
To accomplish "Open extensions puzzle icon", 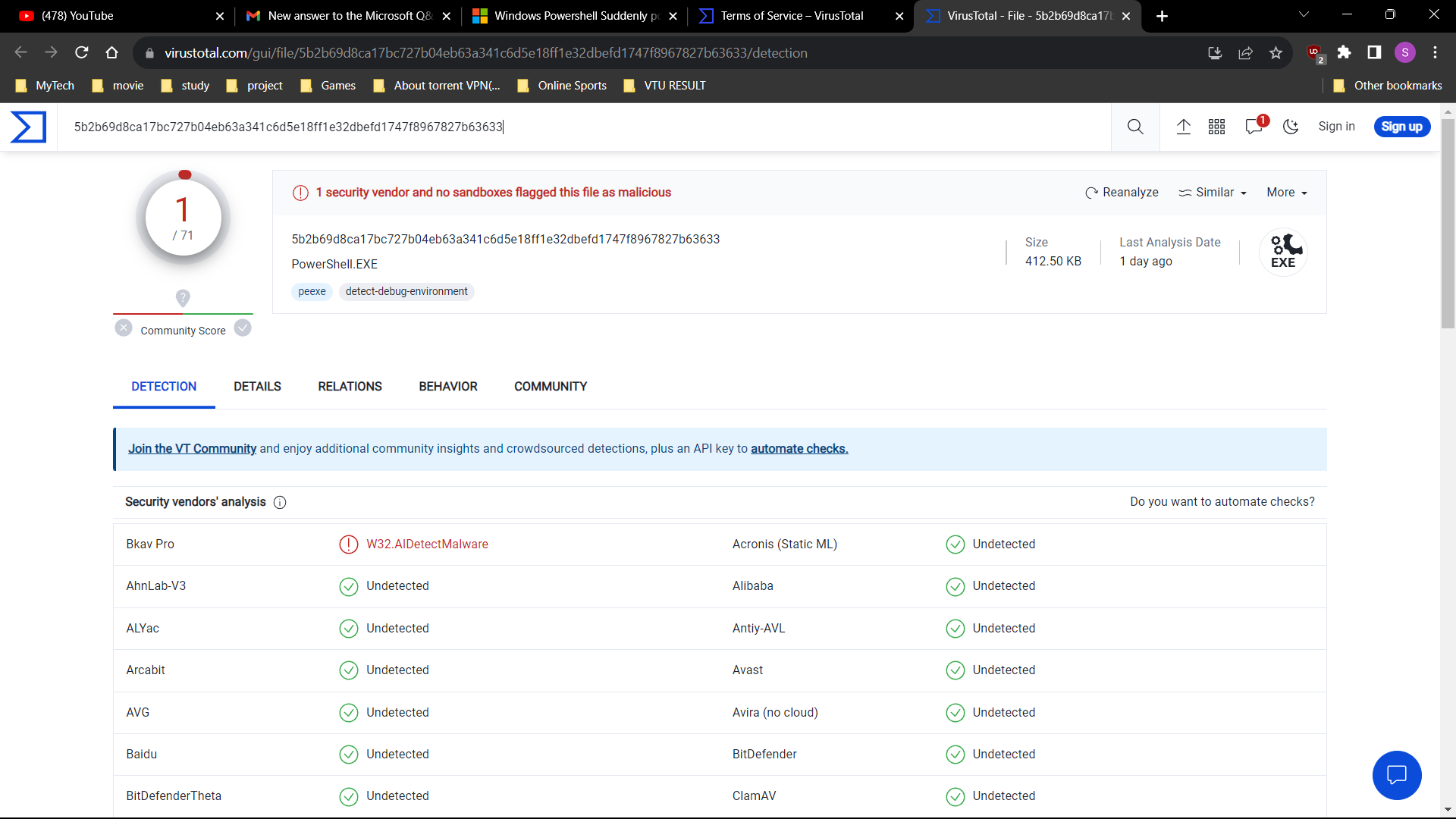I will click(x=1344, y=52).
